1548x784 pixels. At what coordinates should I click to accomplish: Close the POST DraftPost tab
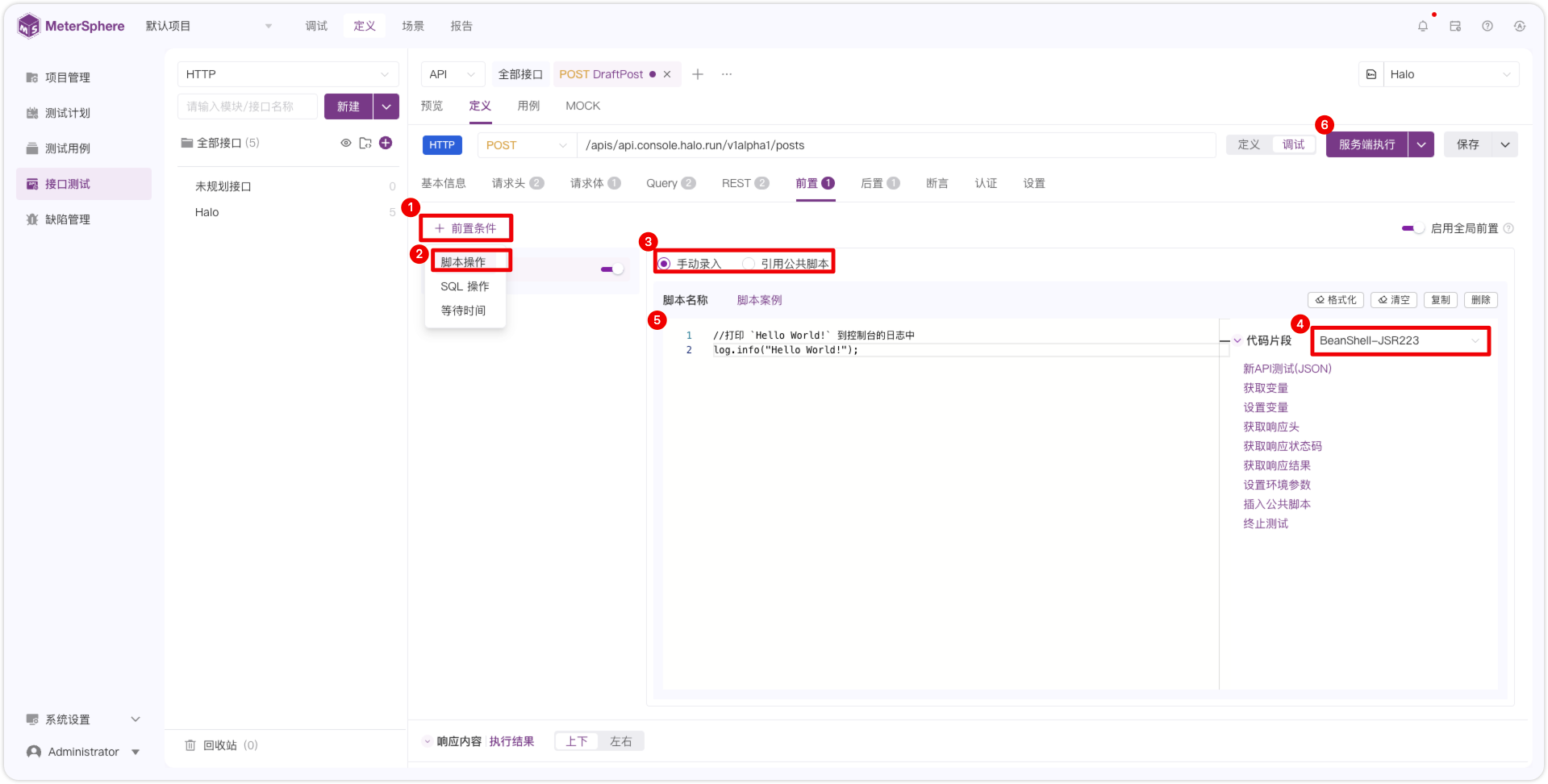[667, 74]
